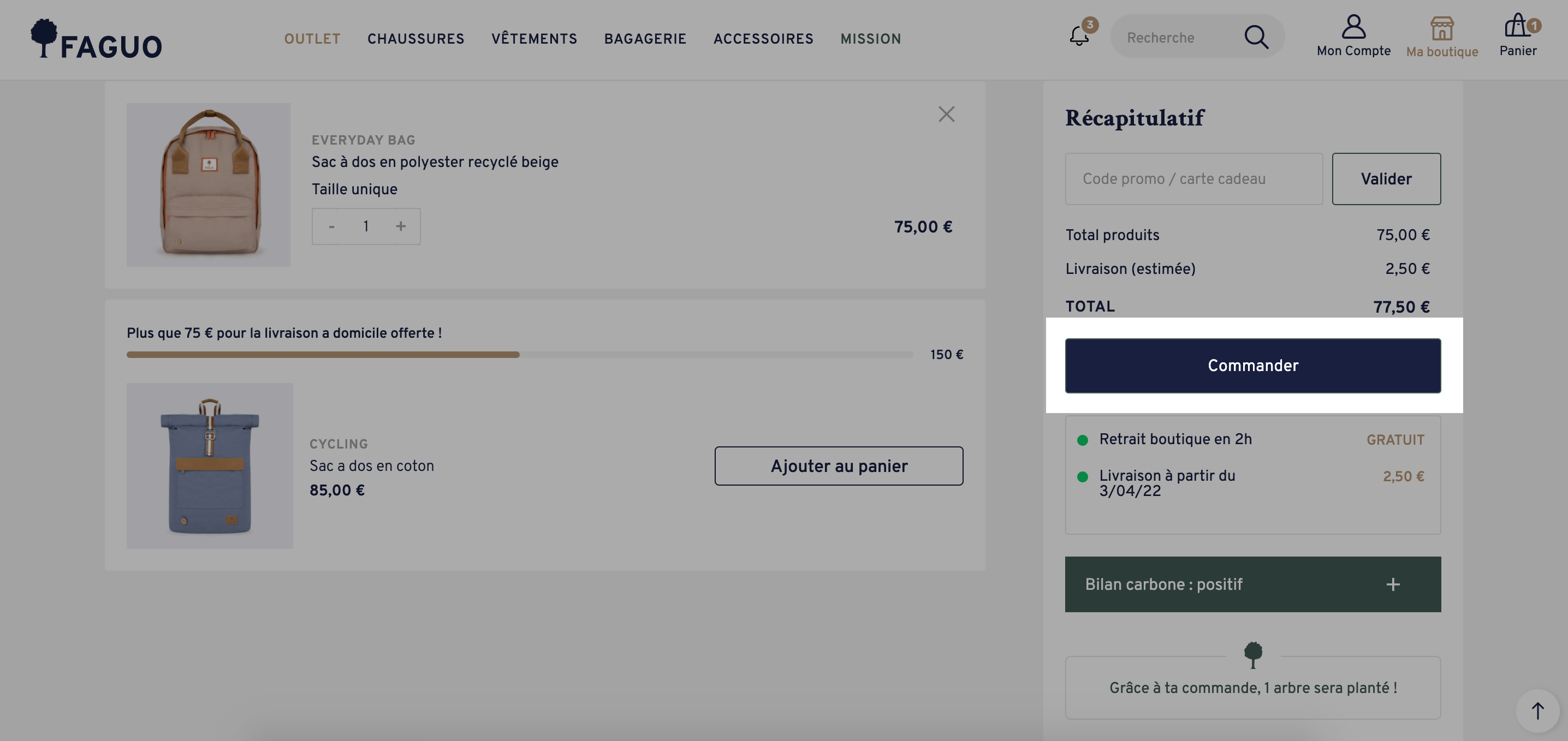
Task: Increase backpack quantity with the plus button
Action: pyautogui.click(x=401, y=226)
